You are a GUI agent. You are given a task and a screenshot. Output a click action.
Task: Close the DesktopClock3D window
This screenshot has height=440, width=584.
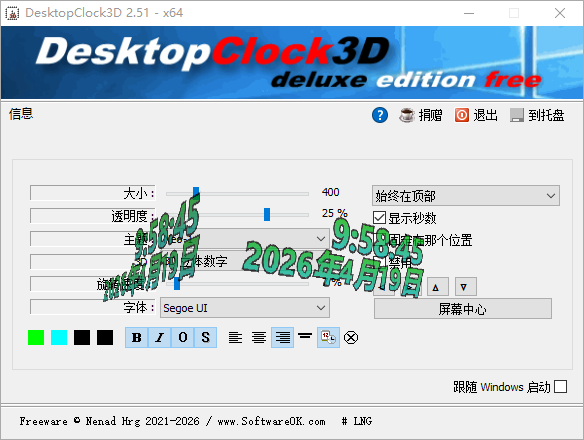pos(559,13)
